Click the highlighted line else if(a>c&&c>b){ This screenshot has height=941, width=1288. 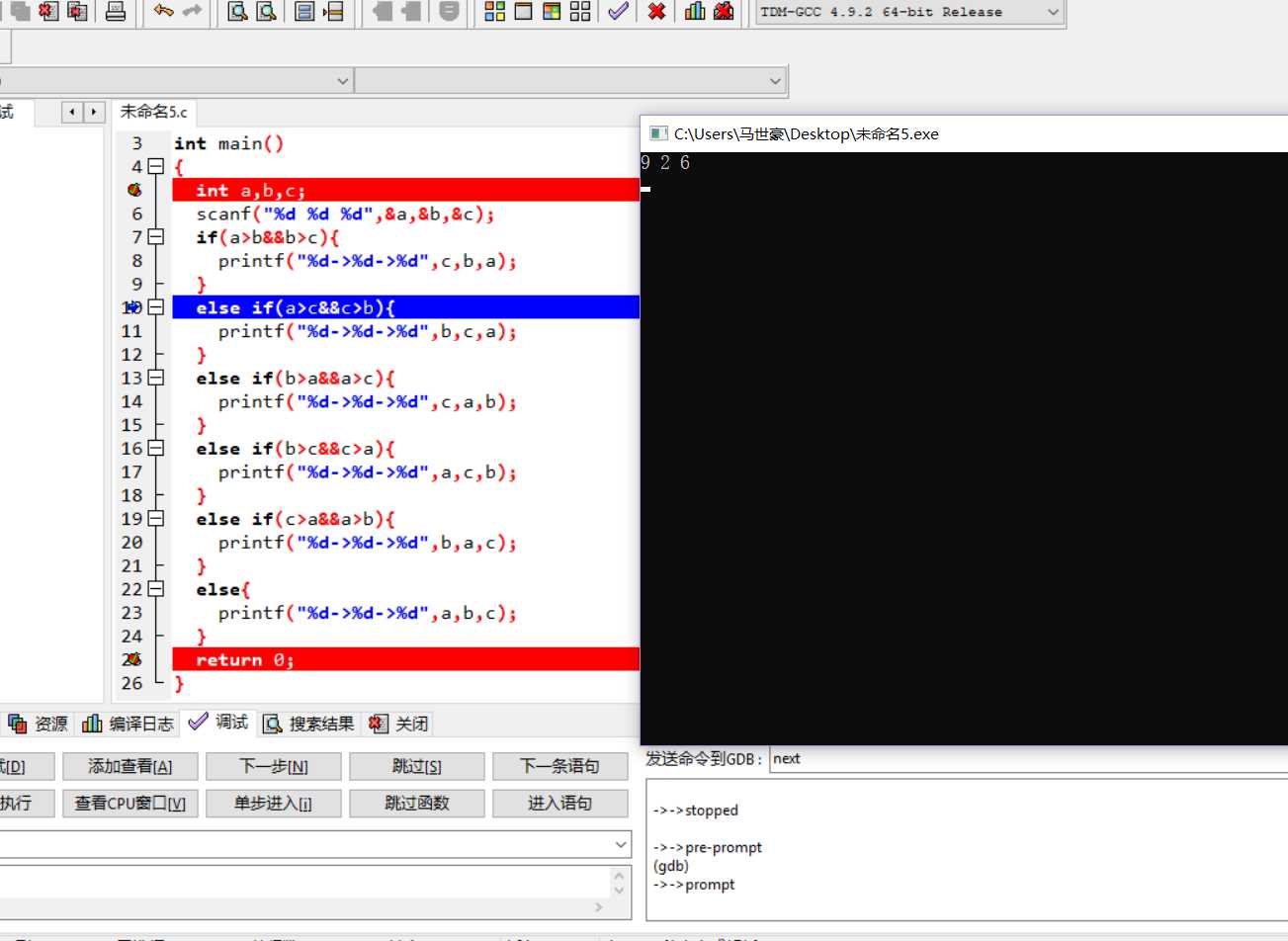click(x=405, y=307)
